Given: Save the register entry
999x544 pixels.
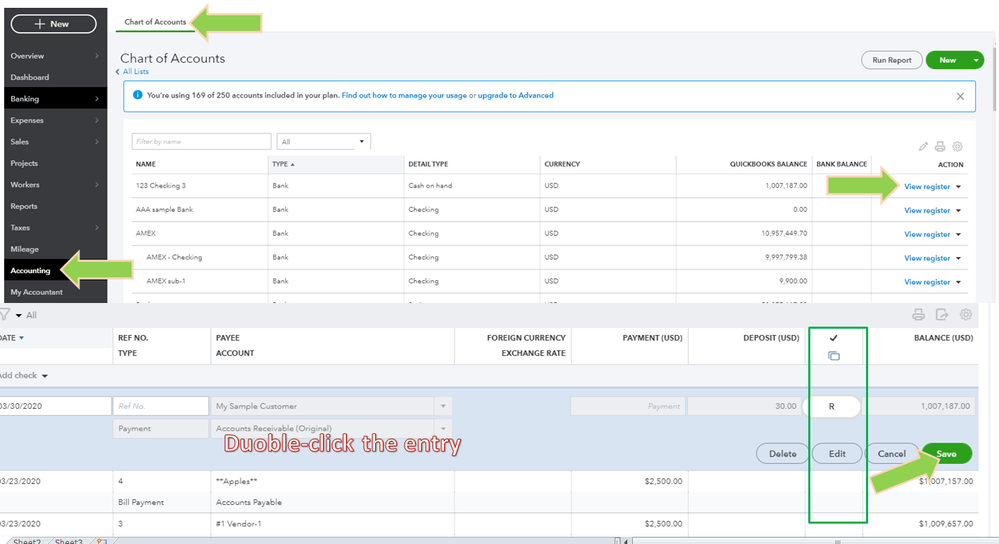Looking at the screenshot, I should click(947, 454).
